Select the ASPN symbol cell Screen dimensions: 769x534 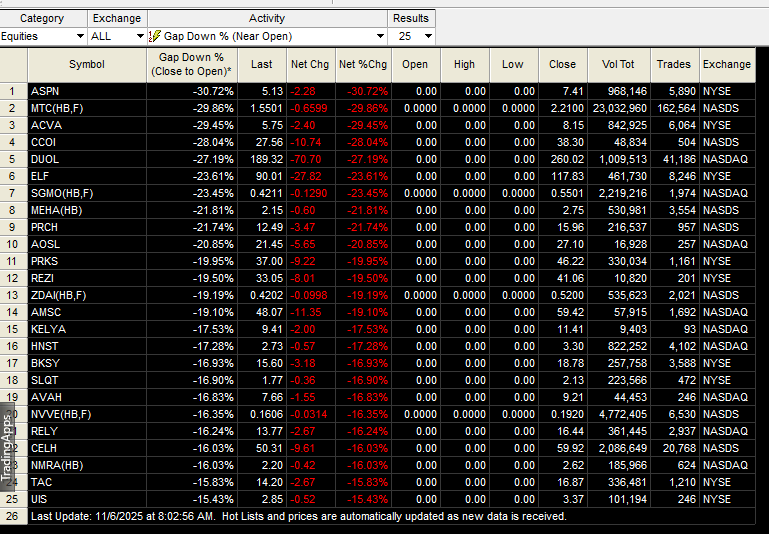coord(87,91)
